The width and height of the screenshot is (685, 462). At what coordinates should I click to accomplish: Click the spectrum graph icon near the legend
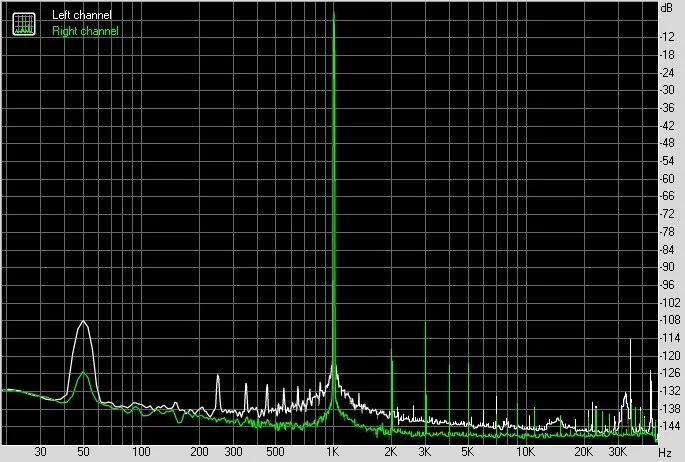point(24,24)
